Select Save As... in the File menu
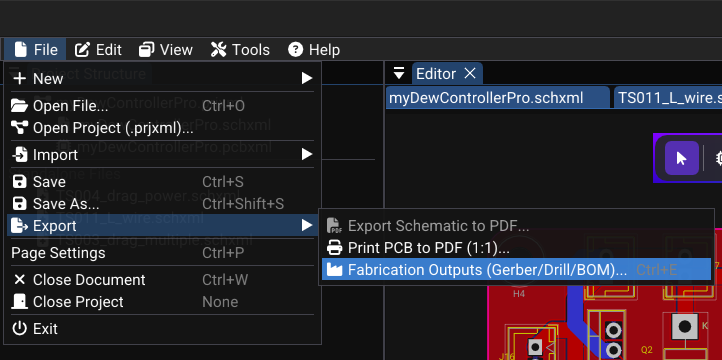The image size is (722, 360). [162, 204]
